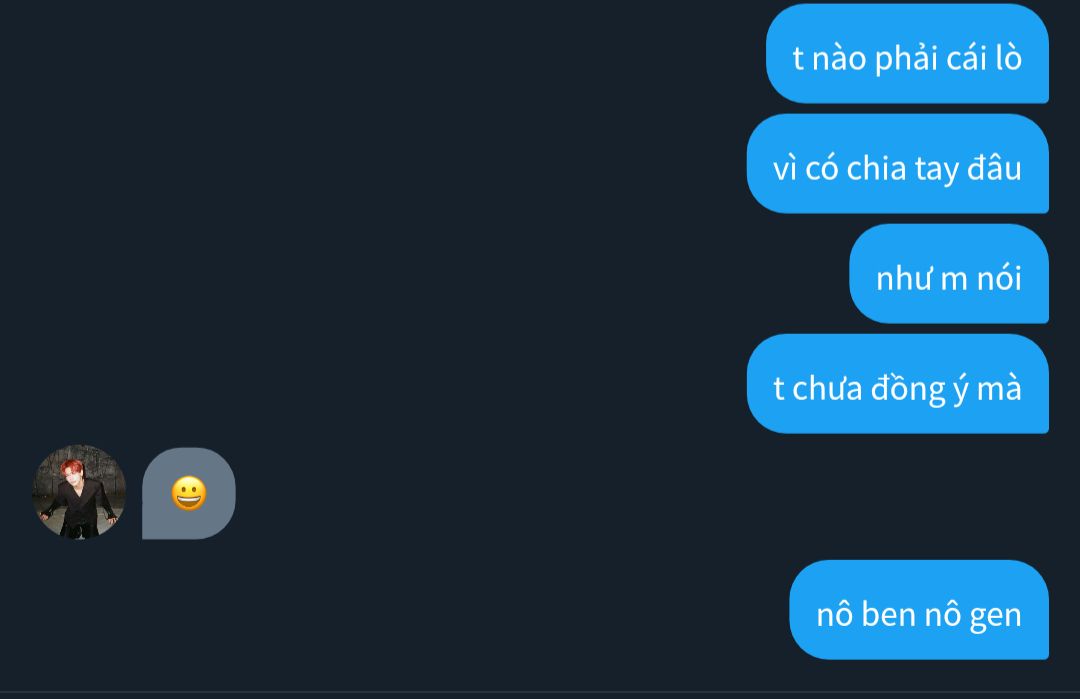Click the grinning face emoji
Viewport: 1080px width, 699px height.
click(x=189, y=493)
